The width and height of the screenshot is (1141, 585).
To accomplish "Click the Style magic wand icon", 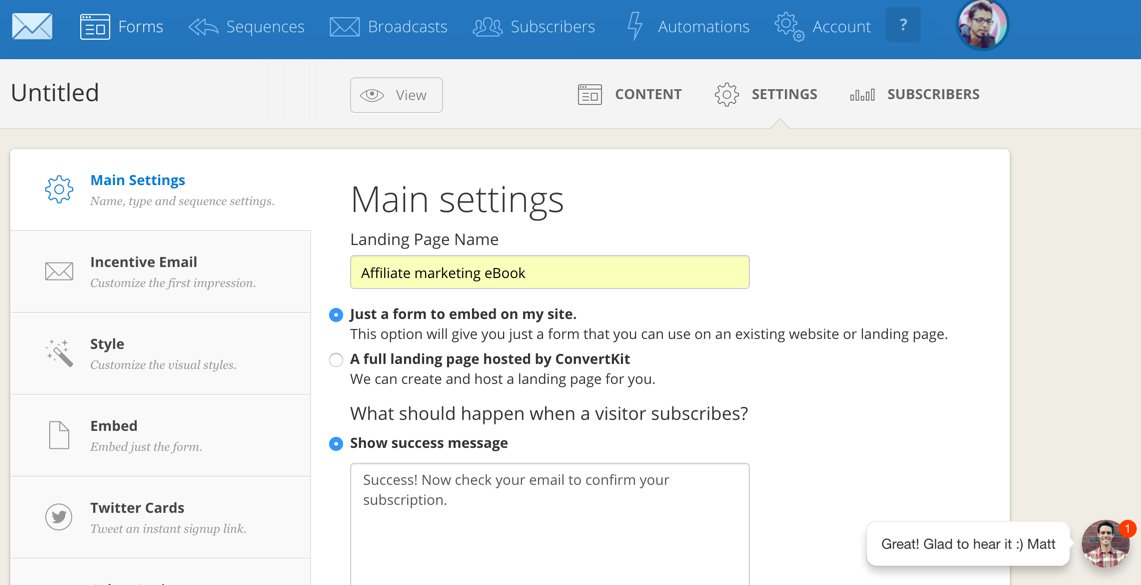I will (x=59, y=353).
